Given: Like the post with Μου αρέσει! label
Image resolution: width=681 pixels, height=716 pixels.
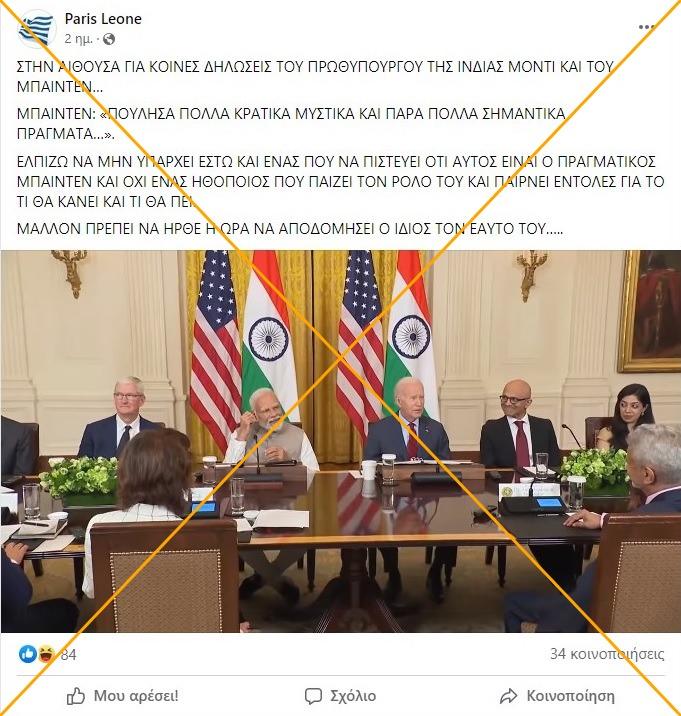Looking at the screenshot, I should [x=136, y=696].
